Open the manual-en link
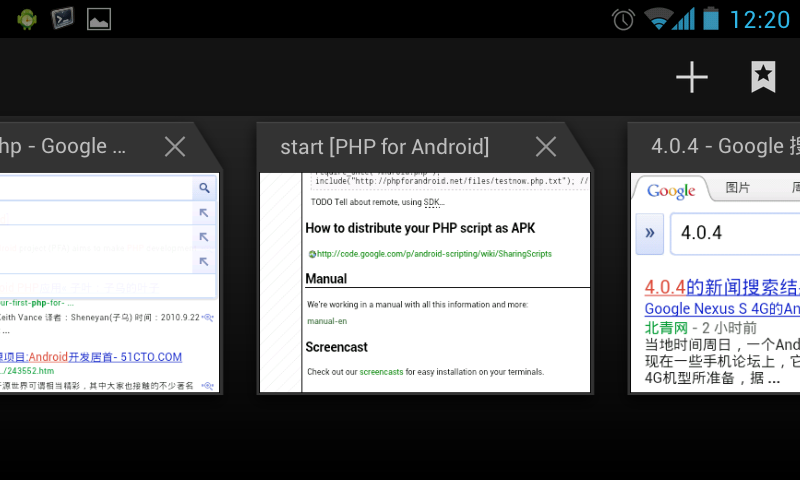 pos(327,321)
